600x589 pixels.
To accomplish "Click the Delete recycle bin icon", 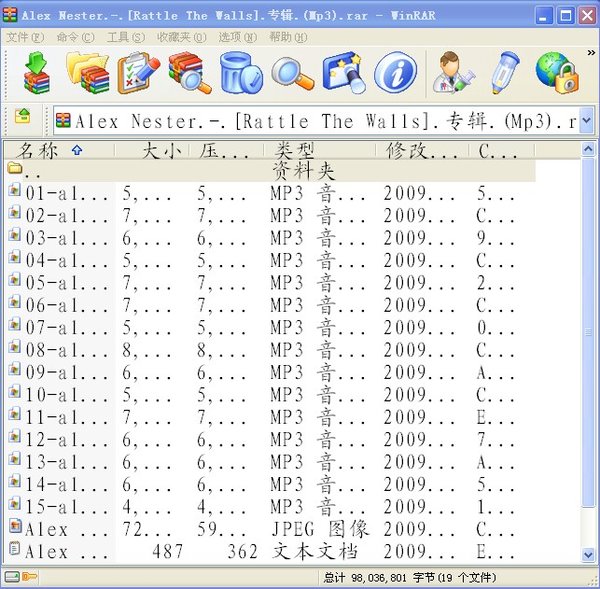I will pyautogui.click(x=241, y=73).
